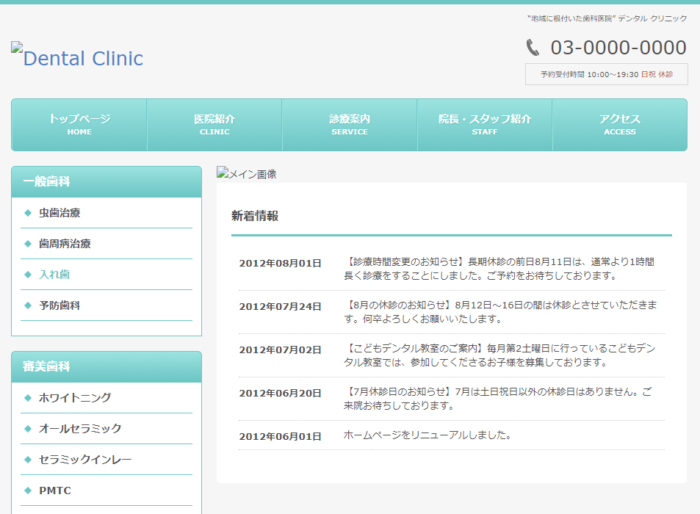Image resolution: width=700 pixels, height=514 pixels.
Task: Open the PMTC sidebar link
Action: point(55,491)
